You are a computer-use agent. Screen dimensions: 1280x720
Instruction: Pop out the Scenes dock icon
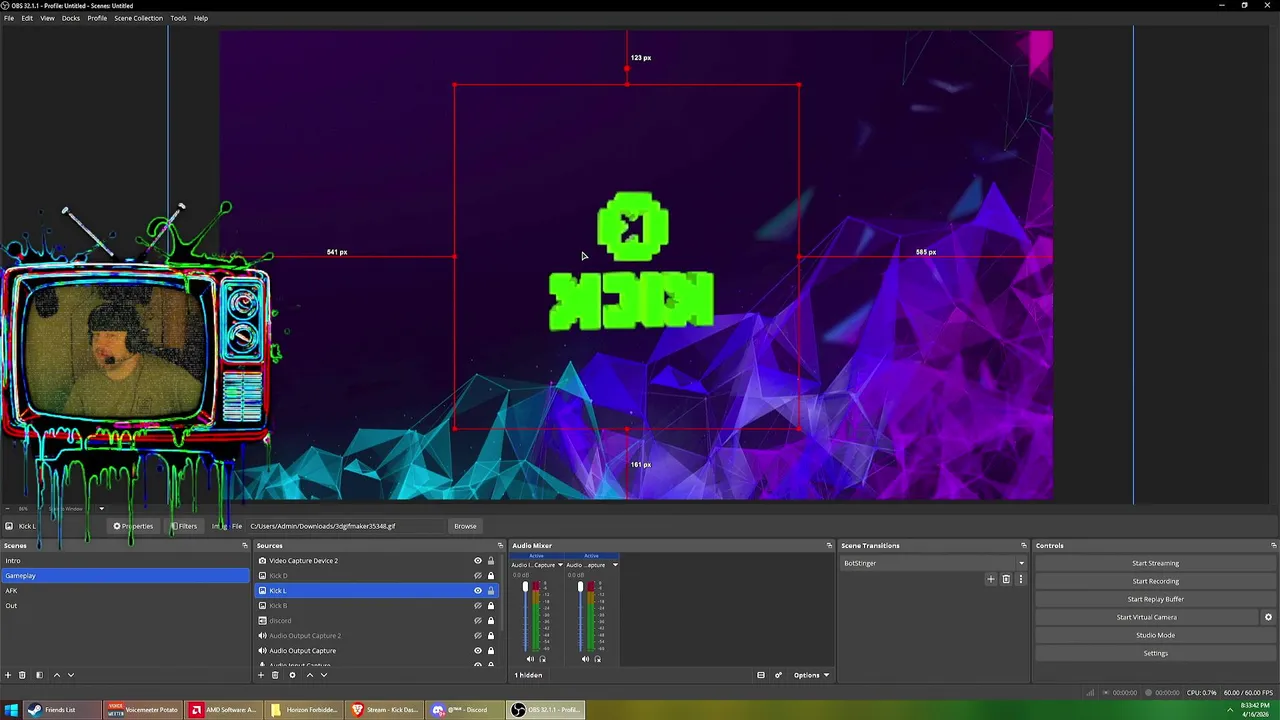245,546
